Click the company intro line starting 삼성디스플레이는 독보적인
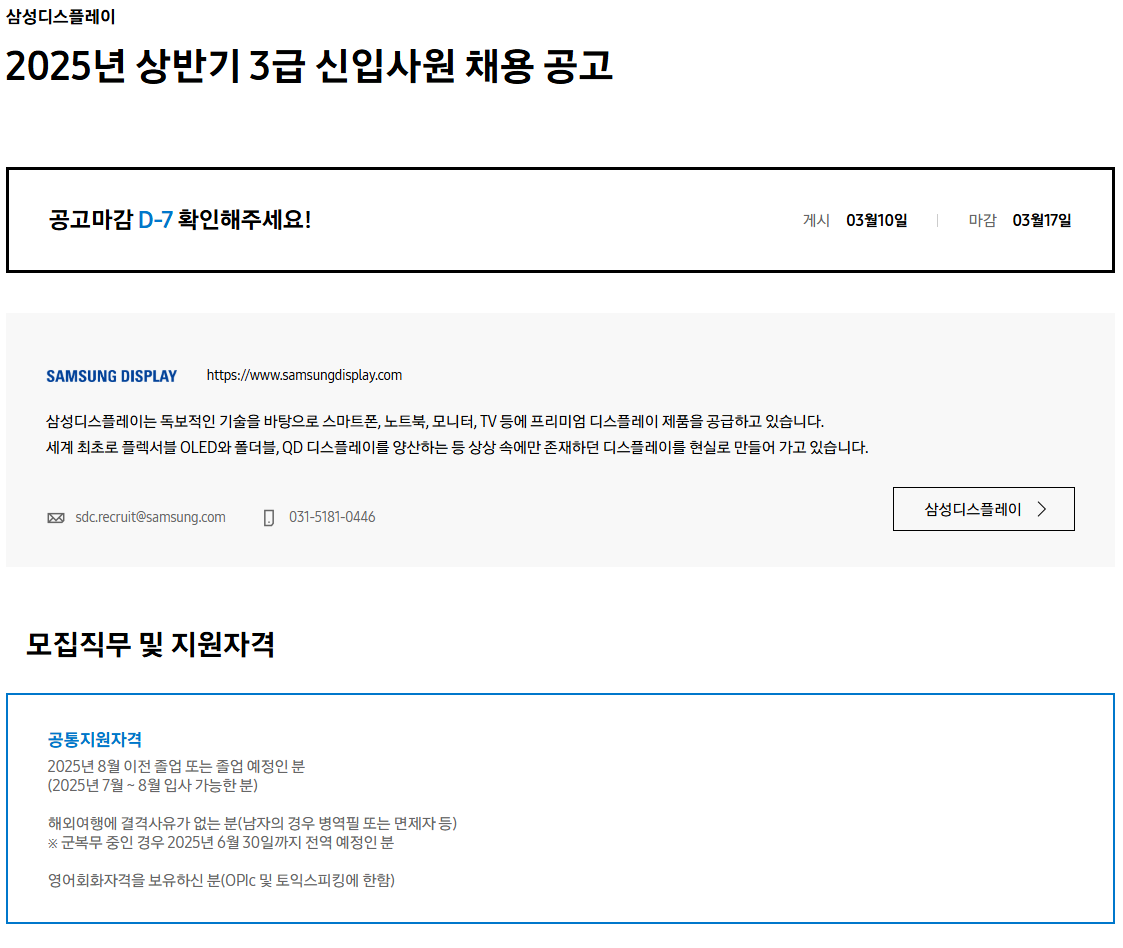The width and height of the screenshot is (1123, 948). [x=435, y=421]
